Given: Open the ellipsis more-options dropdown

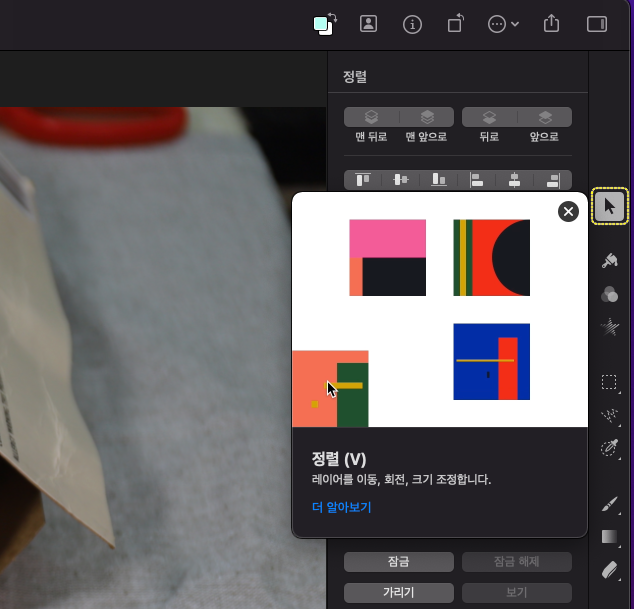Looking at the screenshot, I should (503, 24).
